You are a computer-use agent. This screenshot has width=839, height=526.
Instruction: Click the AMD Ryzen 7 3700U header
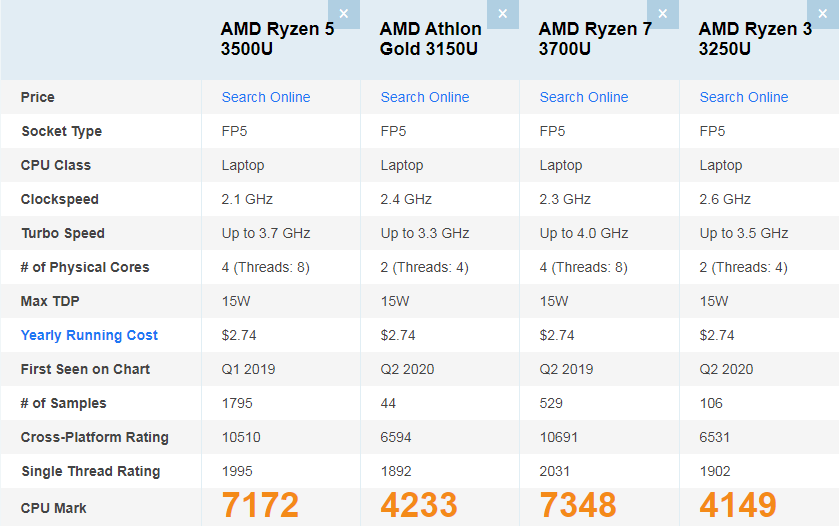pyautogui.click(x=595, y=39)
